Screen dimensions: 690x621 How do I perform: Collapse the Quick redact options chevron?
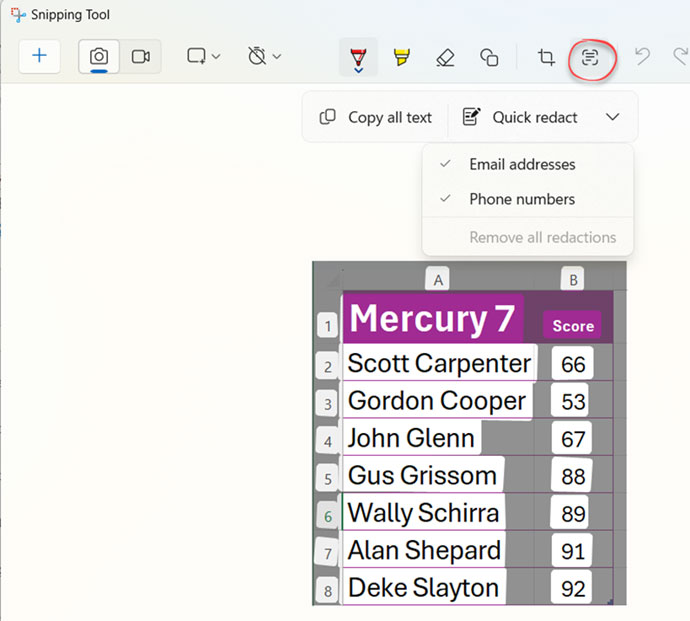pos(613,117)
